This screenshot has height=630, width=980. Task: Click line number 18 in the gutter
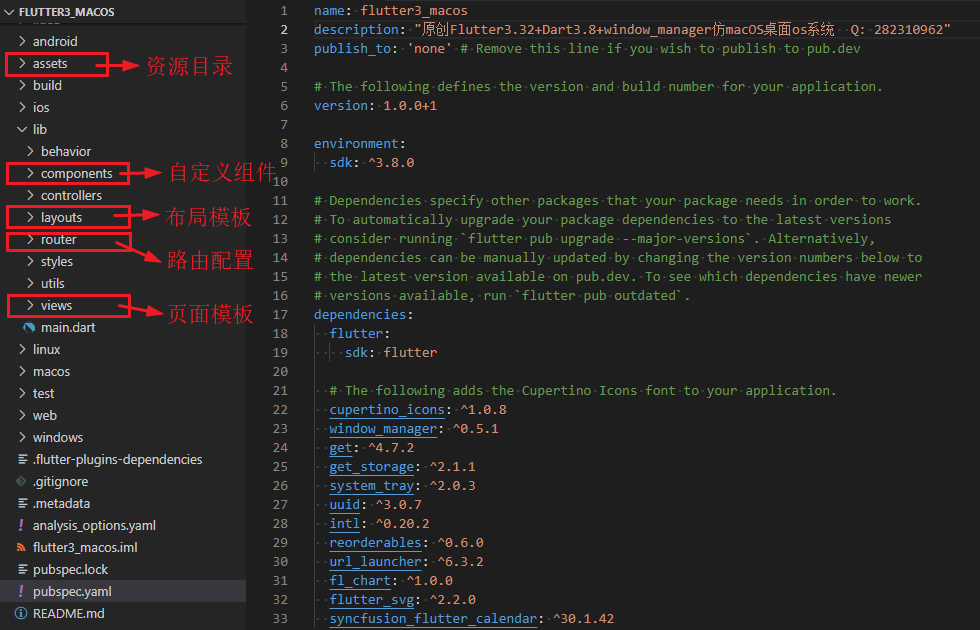pyautogui.click(x=279, y=333)
